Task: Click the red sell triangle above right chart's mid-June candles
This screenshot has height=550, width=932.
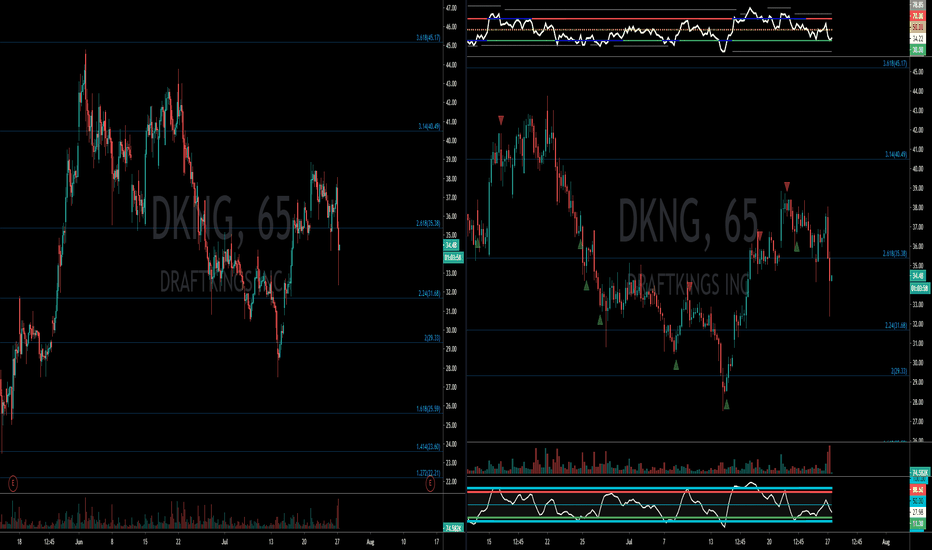Action: pos(501,120)
